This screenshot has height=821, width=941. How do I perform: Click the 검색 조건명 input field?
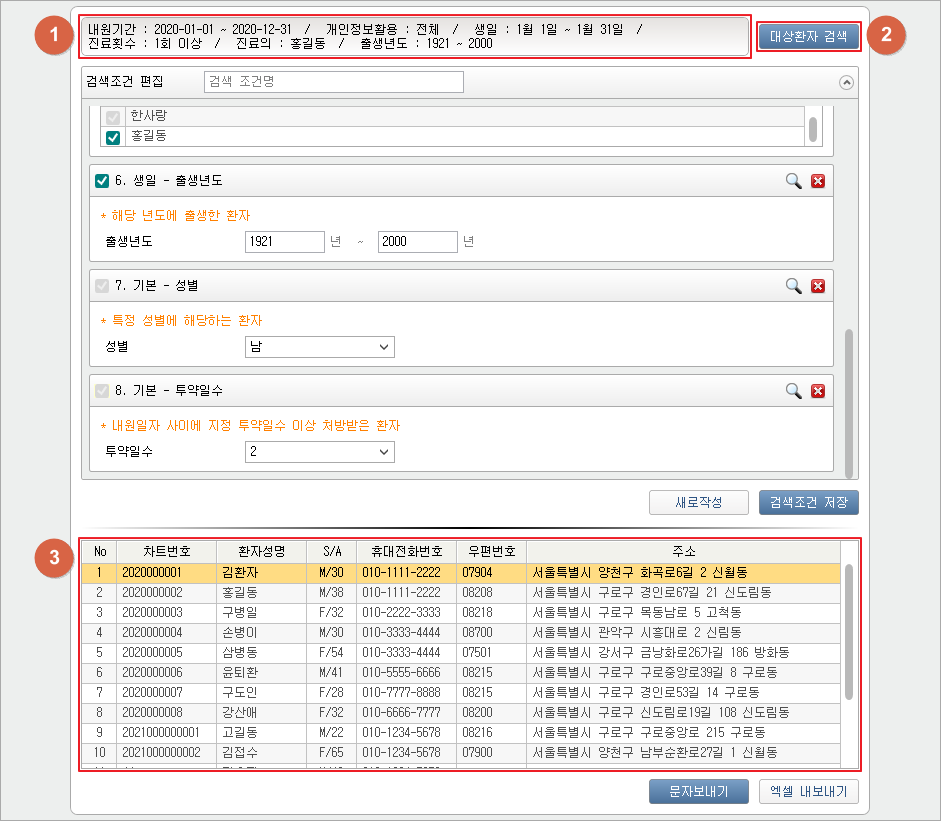point(333,82)
